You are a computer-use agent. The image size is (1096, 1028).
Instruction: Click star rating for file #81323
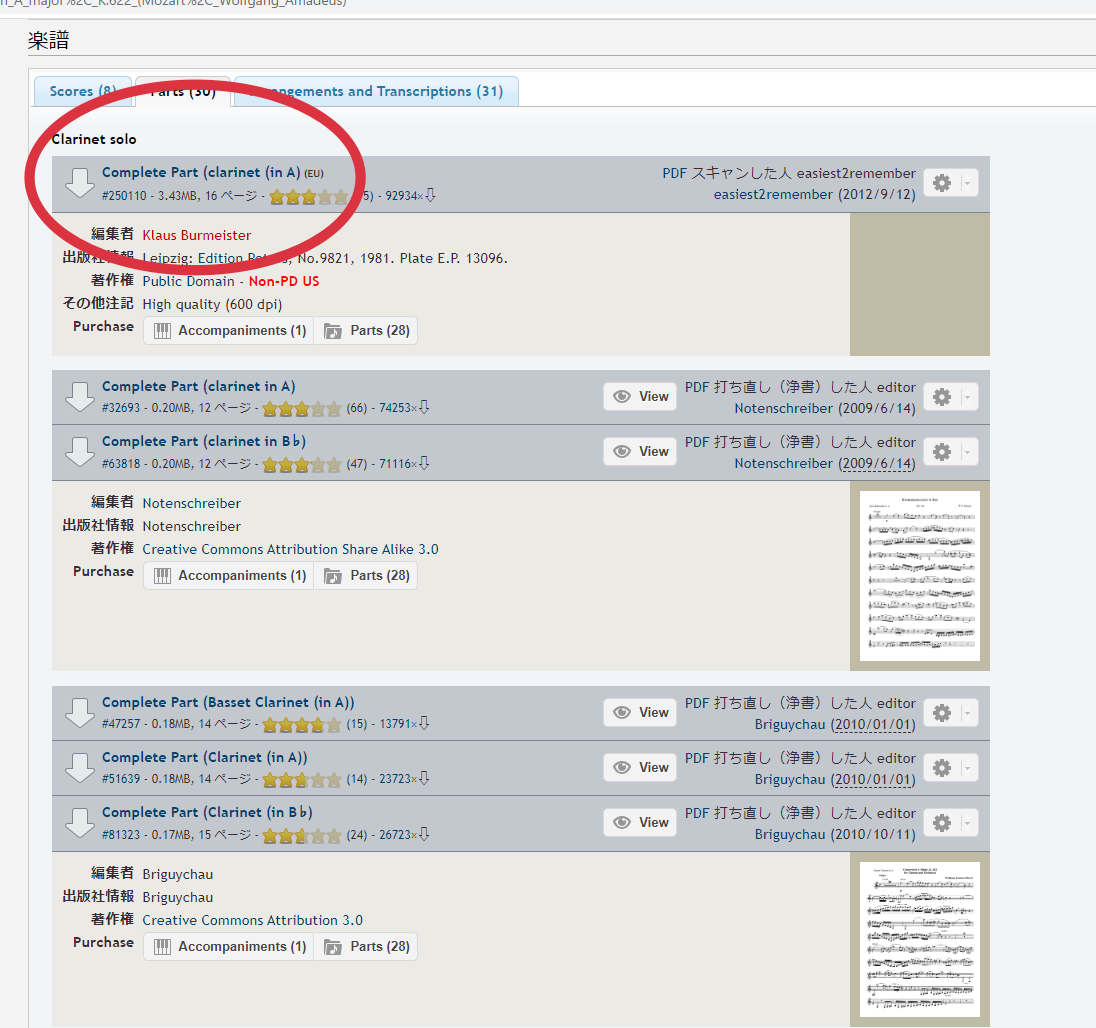[x=302, y=835]
